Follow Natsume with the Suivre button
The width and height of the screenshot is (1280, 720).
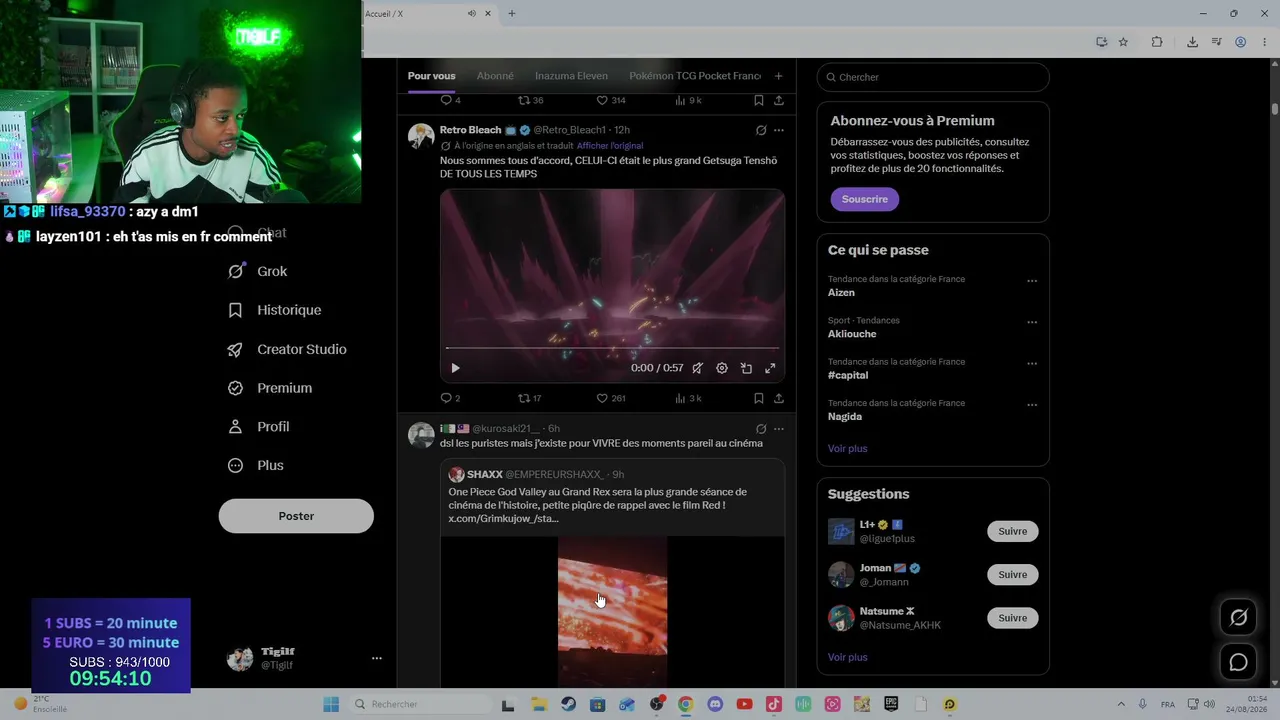pyautogui.click(x=1013, y=618)
